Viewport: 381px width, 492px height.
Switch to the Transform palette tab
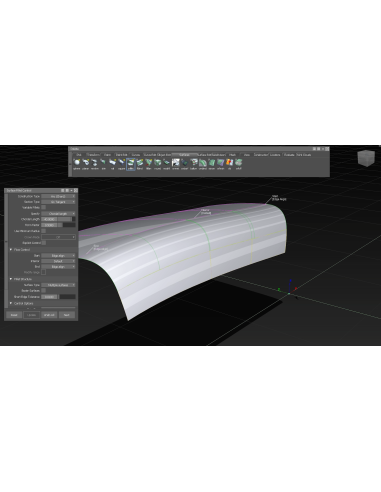tap(93, 155)
